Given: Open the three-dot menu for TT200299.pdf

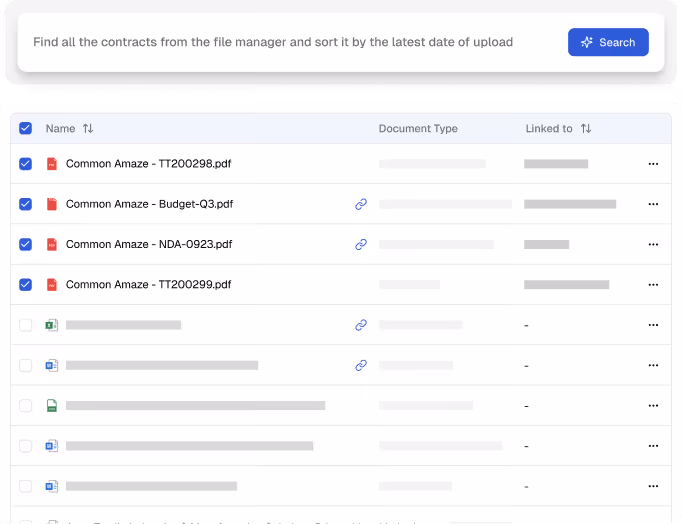Looking at the screenshot, I should point(653,285).
